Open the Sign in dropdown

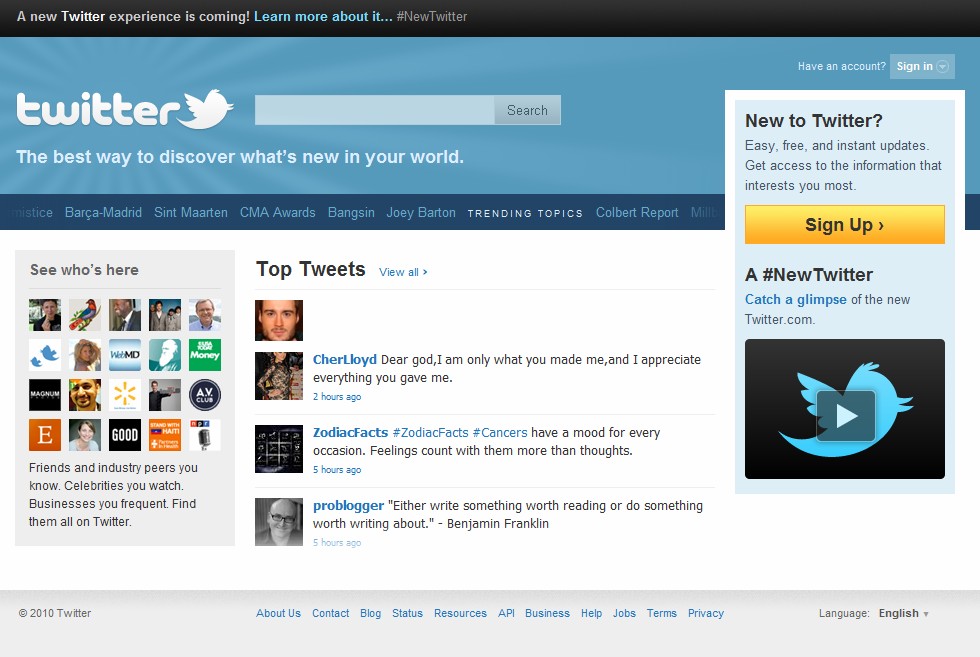[x=922, y=66]
